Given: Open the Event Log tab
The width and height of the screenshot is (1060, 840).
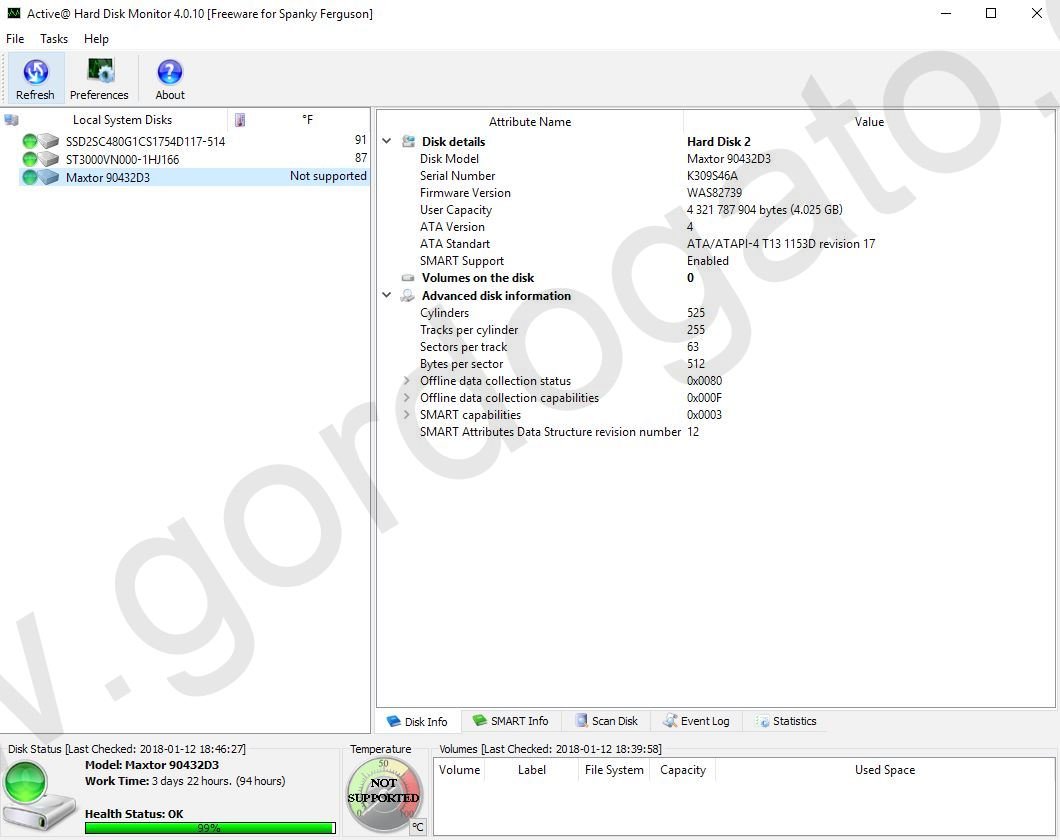Looking at the screenshot, I should click(696, 721).
